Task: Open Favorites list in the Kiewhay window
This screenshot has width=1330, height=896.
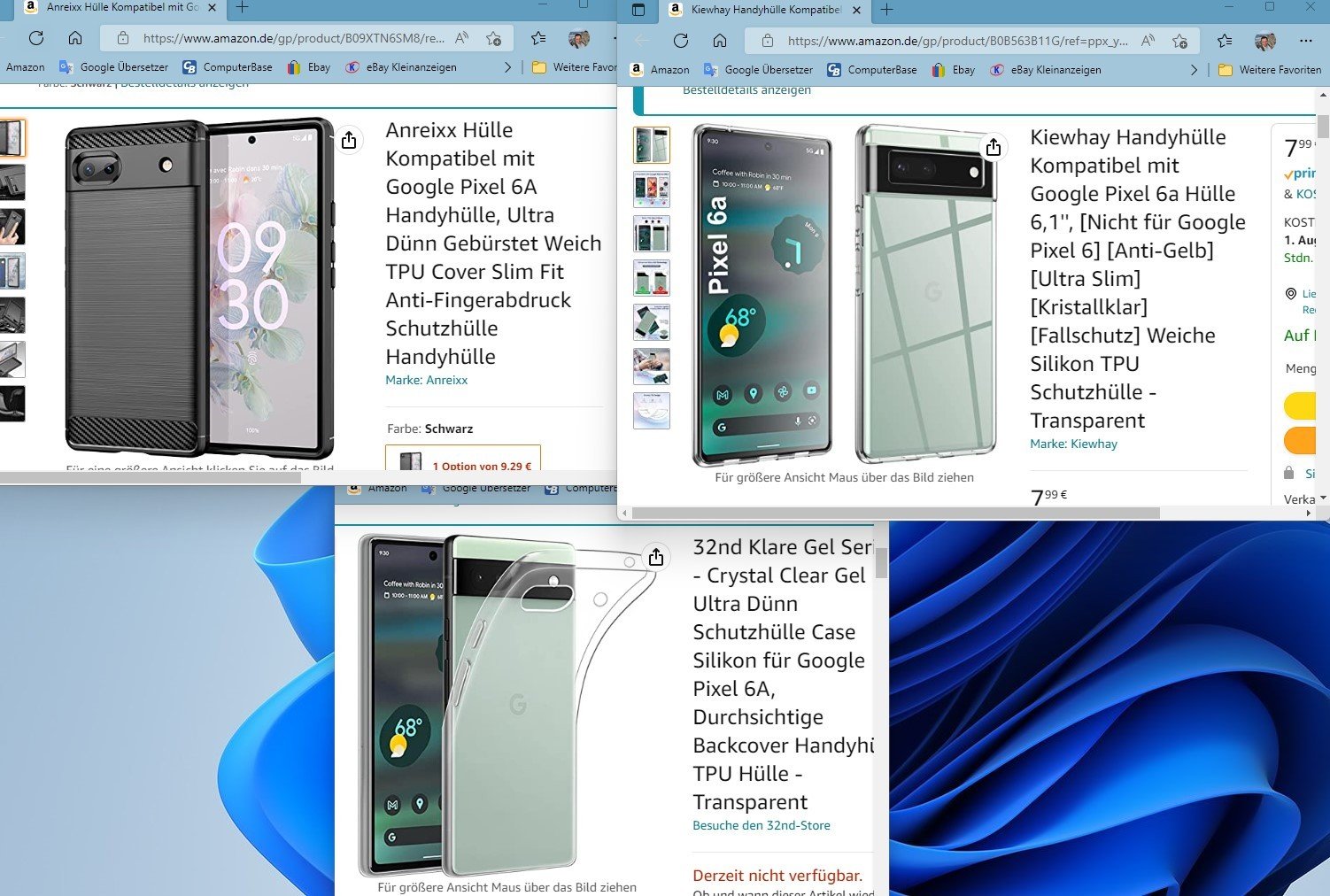Action: (1225, 41)
